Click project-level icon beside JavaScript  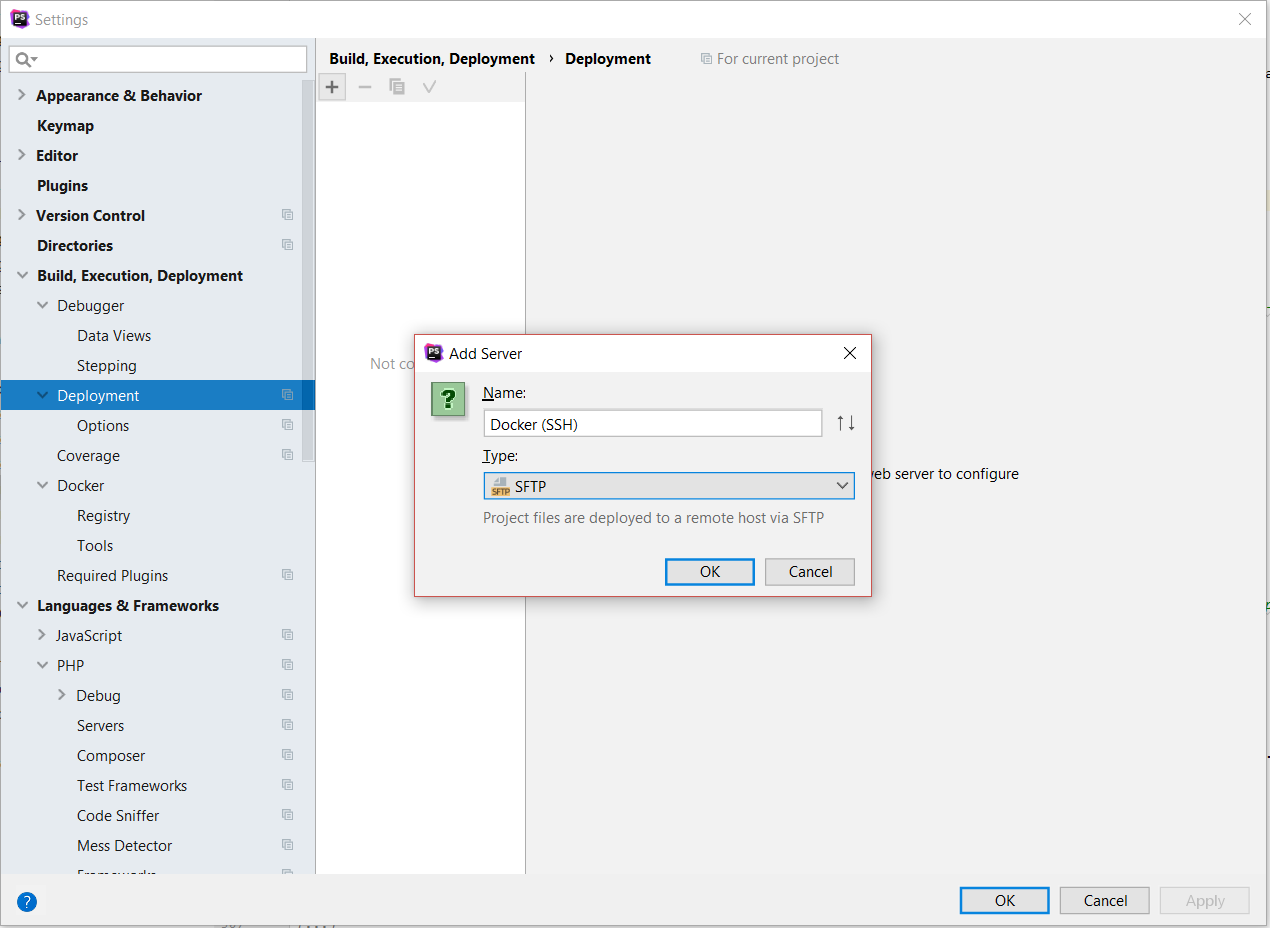pos(288,635)
